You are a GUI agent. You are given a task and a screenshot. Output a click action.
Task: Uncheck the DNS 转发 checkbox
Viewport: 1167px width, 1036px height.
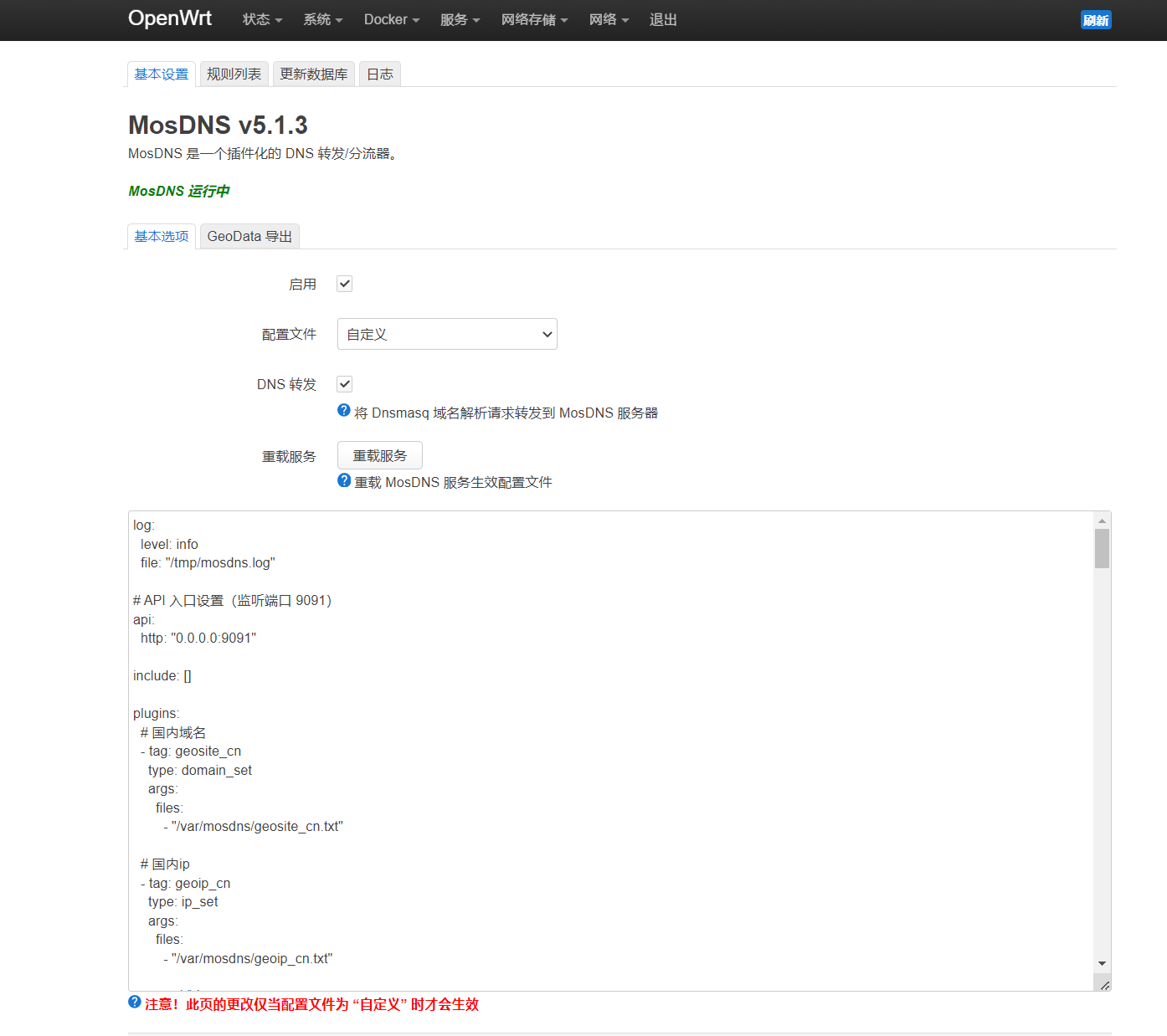point(344,384)
